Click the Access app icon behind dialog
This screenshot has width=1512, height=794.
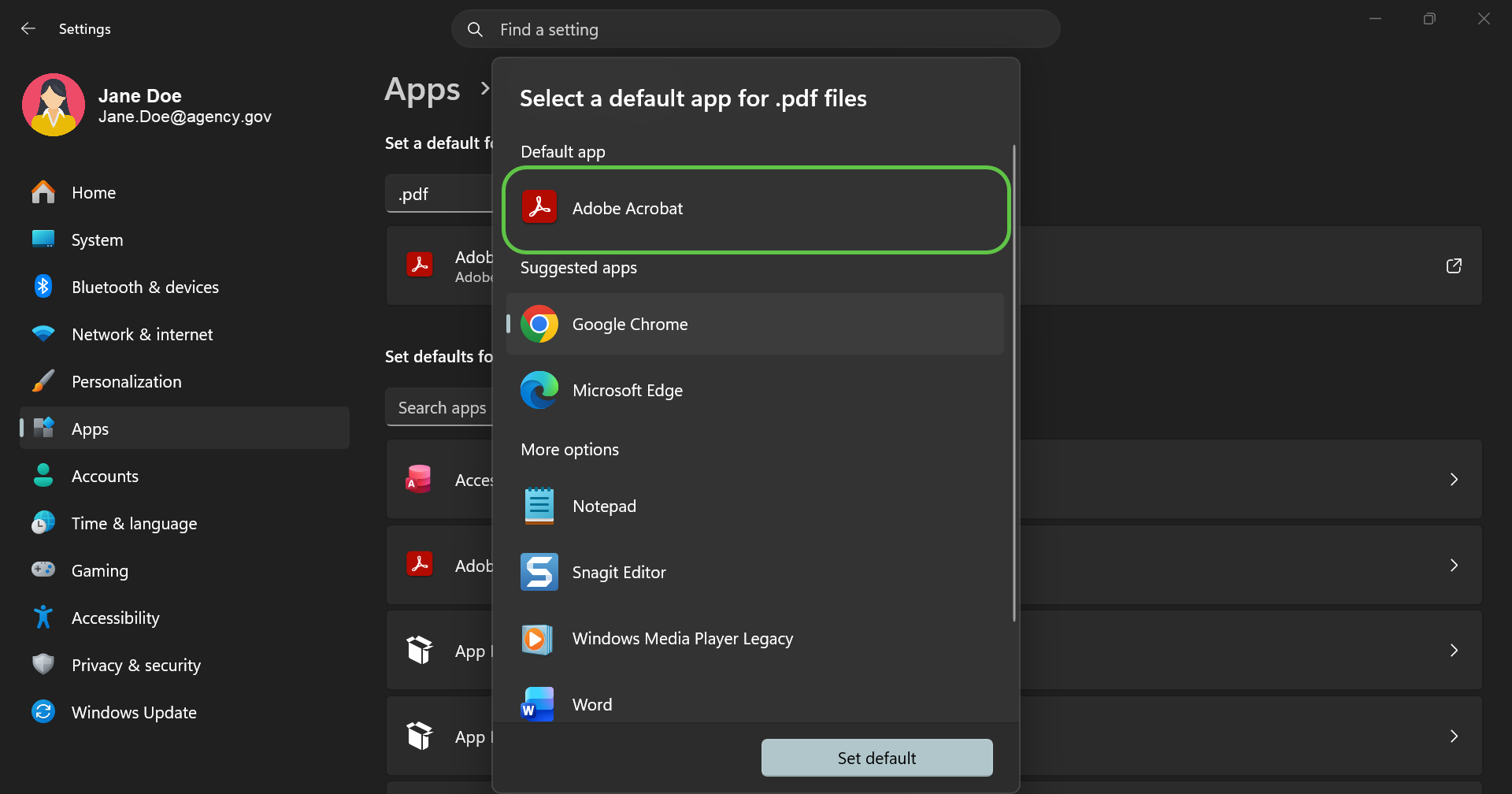coord(419,479)
